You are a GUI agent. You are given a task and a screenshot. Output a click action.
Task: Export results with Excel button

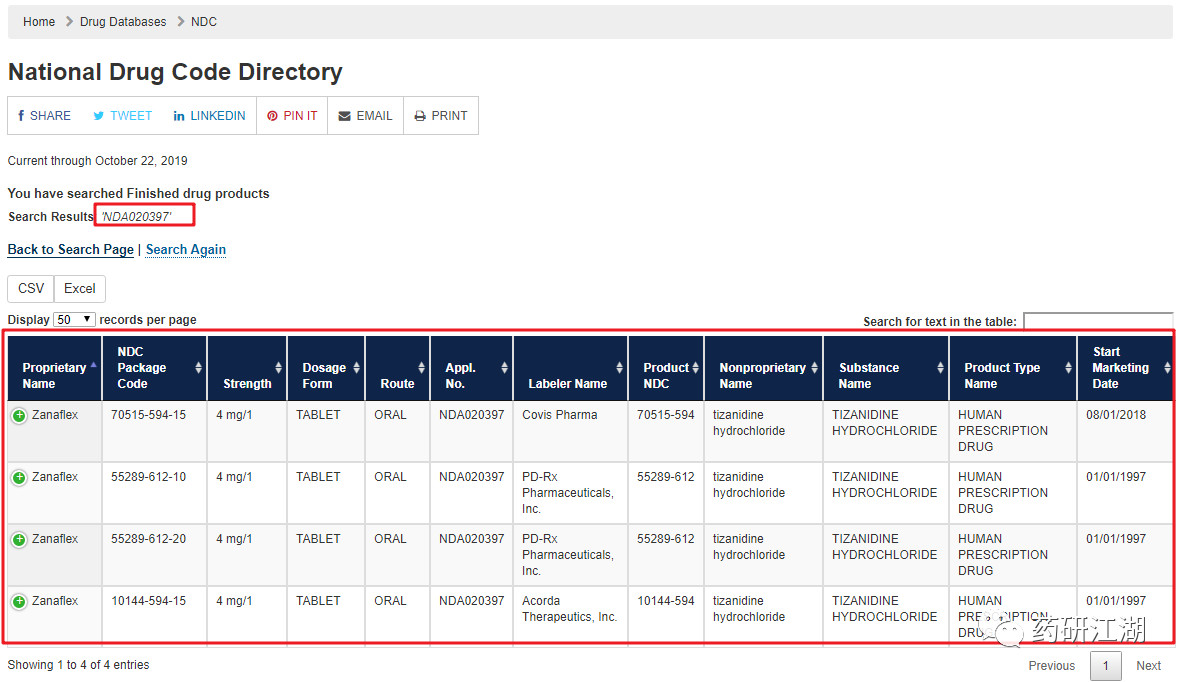click(x=80, y=289)
